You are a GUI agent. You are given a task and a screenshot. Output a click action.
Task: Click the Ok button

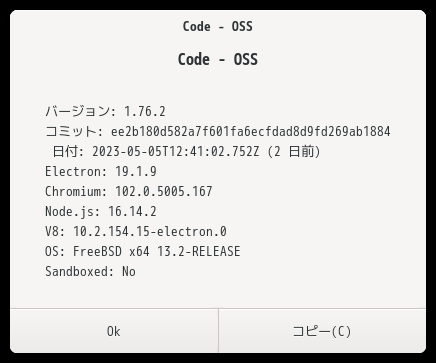pos(114,331)
